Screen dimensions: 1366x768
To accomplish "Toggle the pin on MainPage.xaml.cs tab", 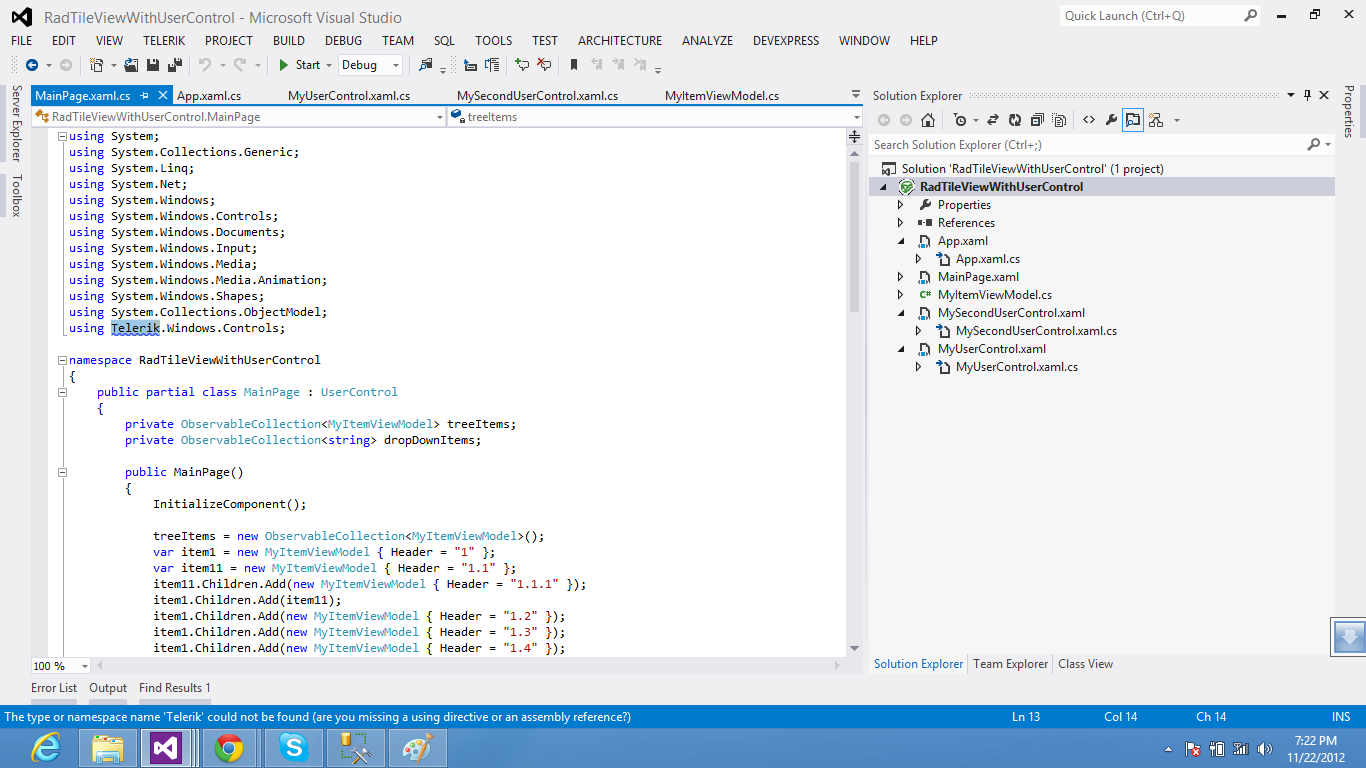I will pyautogui.click(x=145, y=96).
